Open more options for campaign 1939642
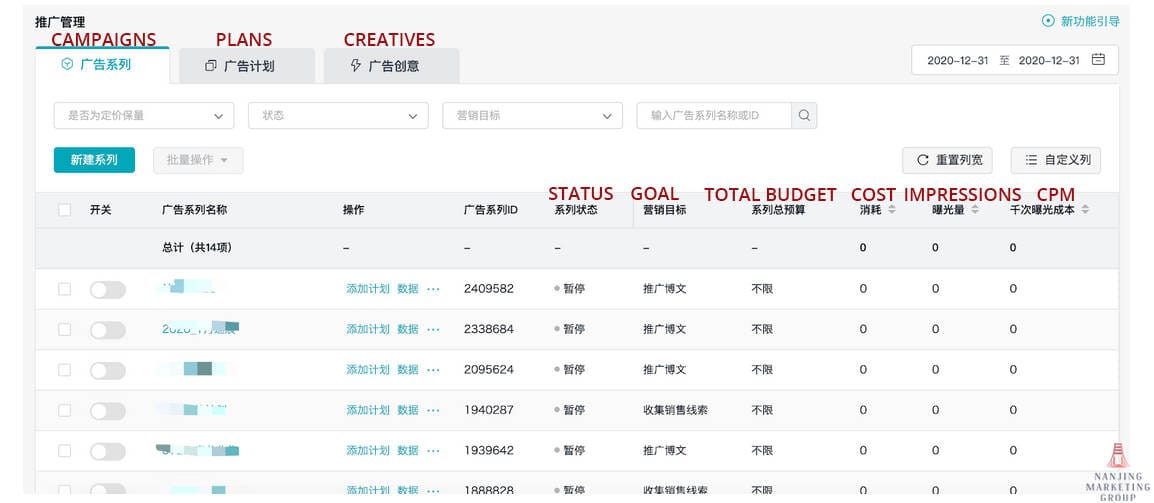Screen dimensions: 1154x503 433,451
